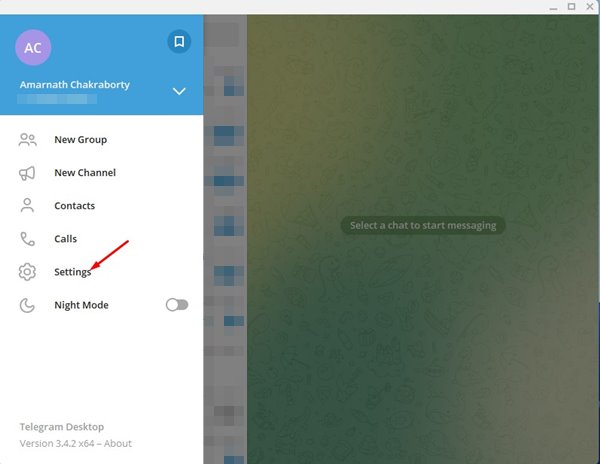600x464 pixels.
Task: Open the Settings menu item
Action: [x=102, y=272]
